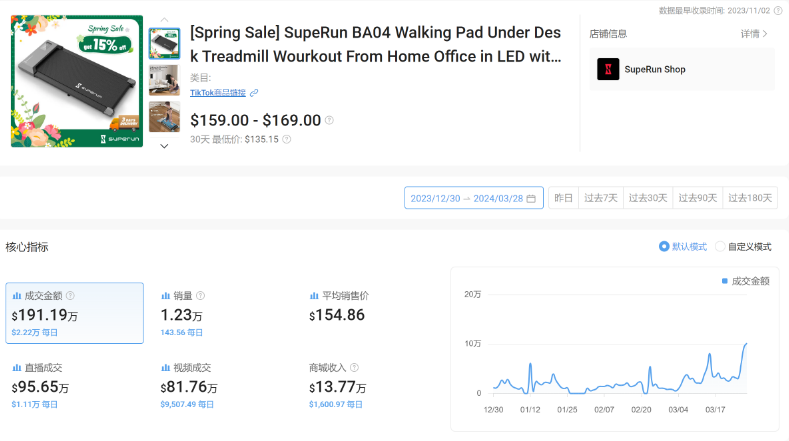Click the help icon next to 销量
The image size is (789, 441).
coord(200,296)
